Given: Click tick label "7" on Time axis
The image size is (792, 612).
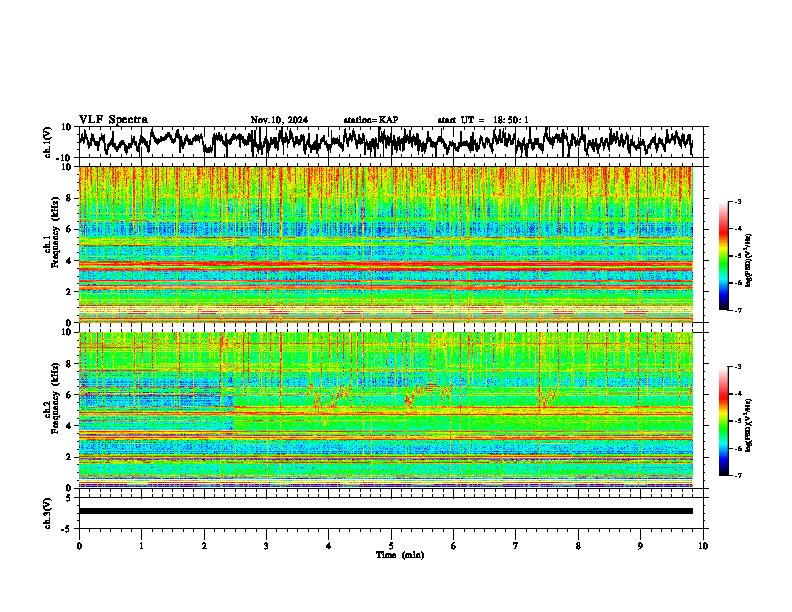Looking at the screenshot, I should (516, 546).
